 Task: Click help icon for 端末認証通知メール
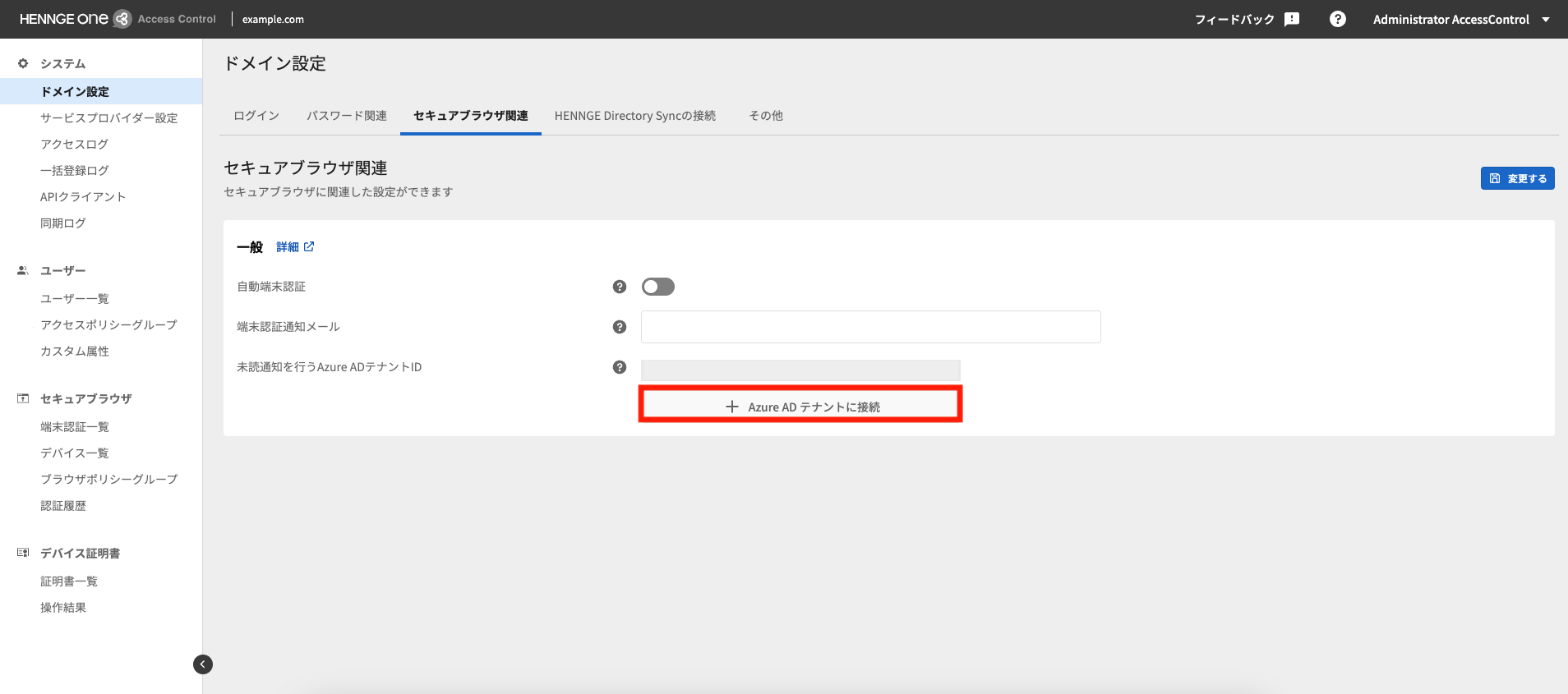click(620, 327)
